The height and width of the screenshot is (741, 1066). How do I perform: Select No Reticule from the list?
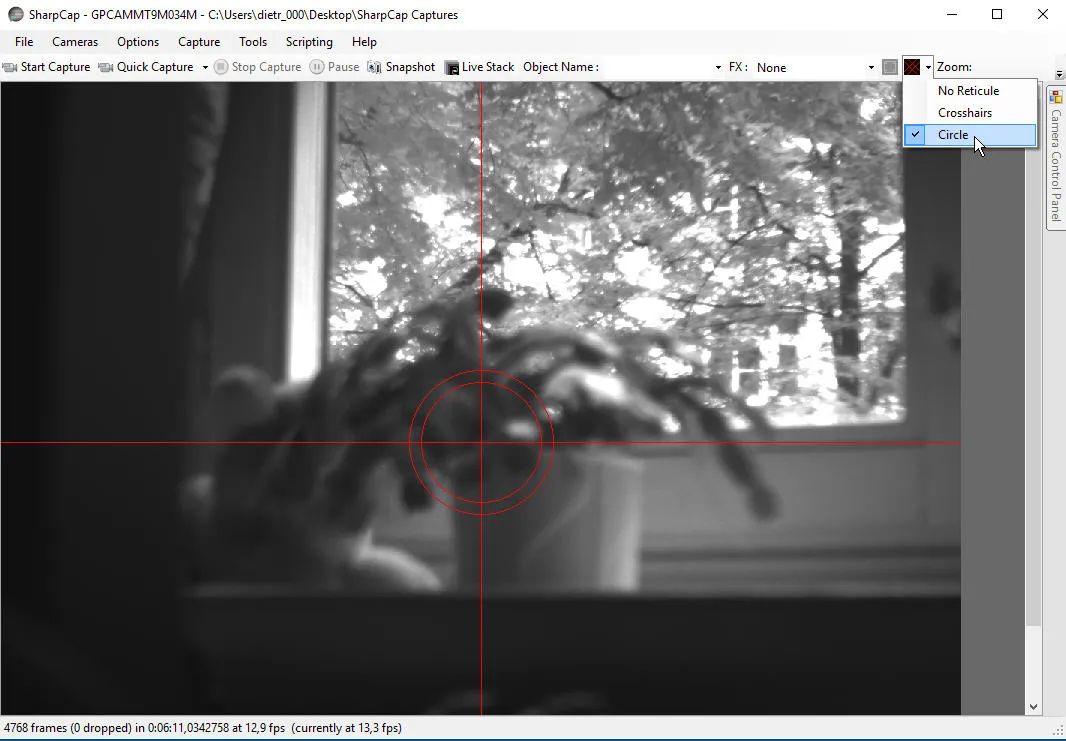pos(968,91)
